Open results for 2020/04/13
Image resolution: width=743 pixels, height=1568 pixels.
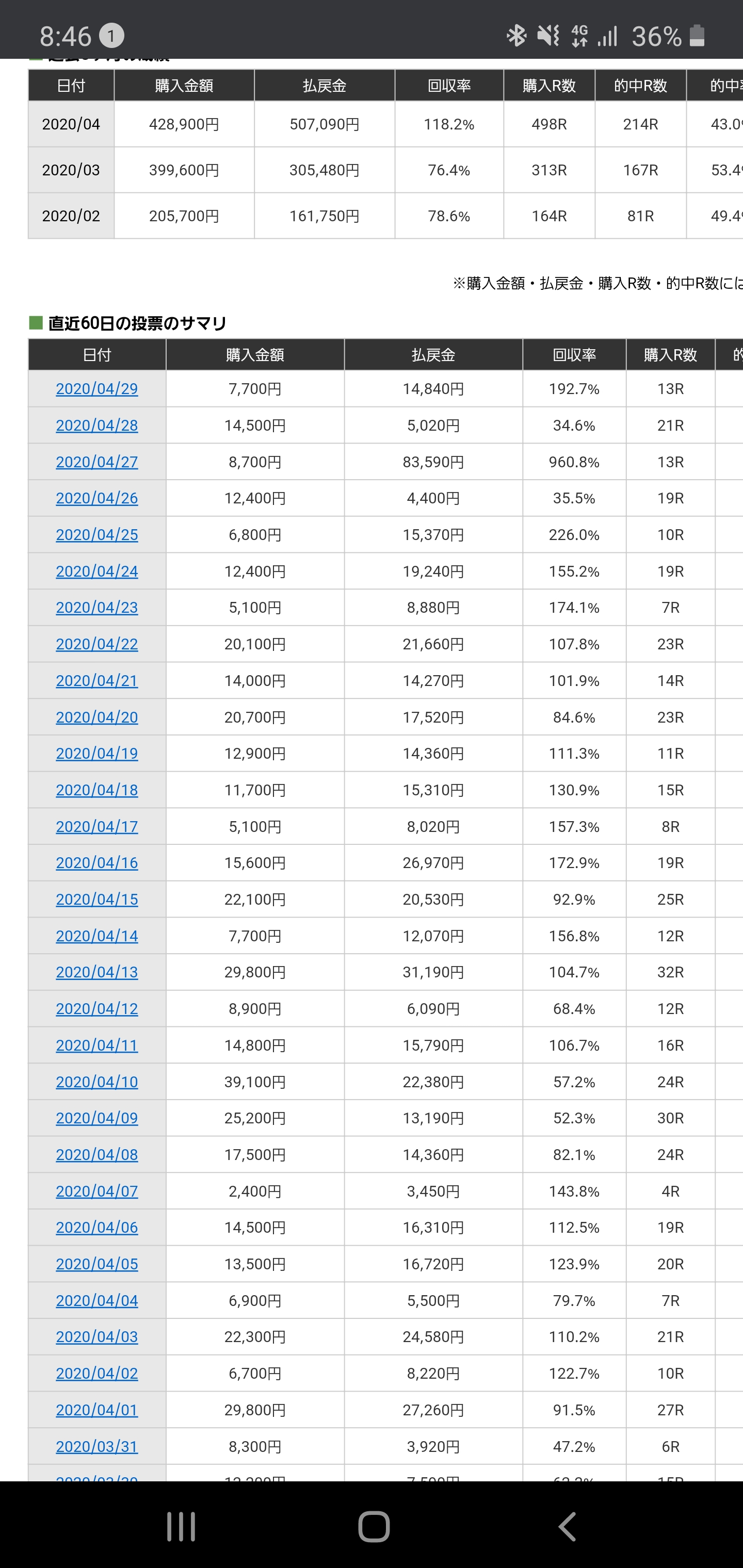(97, 972)
